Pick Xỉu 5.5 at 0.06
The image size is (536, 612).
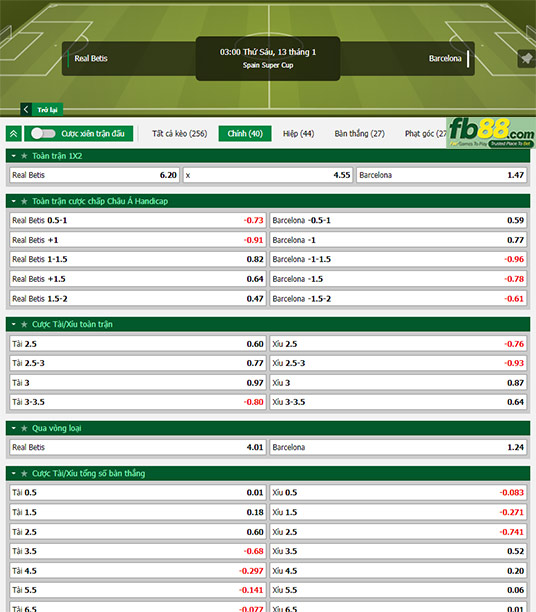[x=398, y=590]
